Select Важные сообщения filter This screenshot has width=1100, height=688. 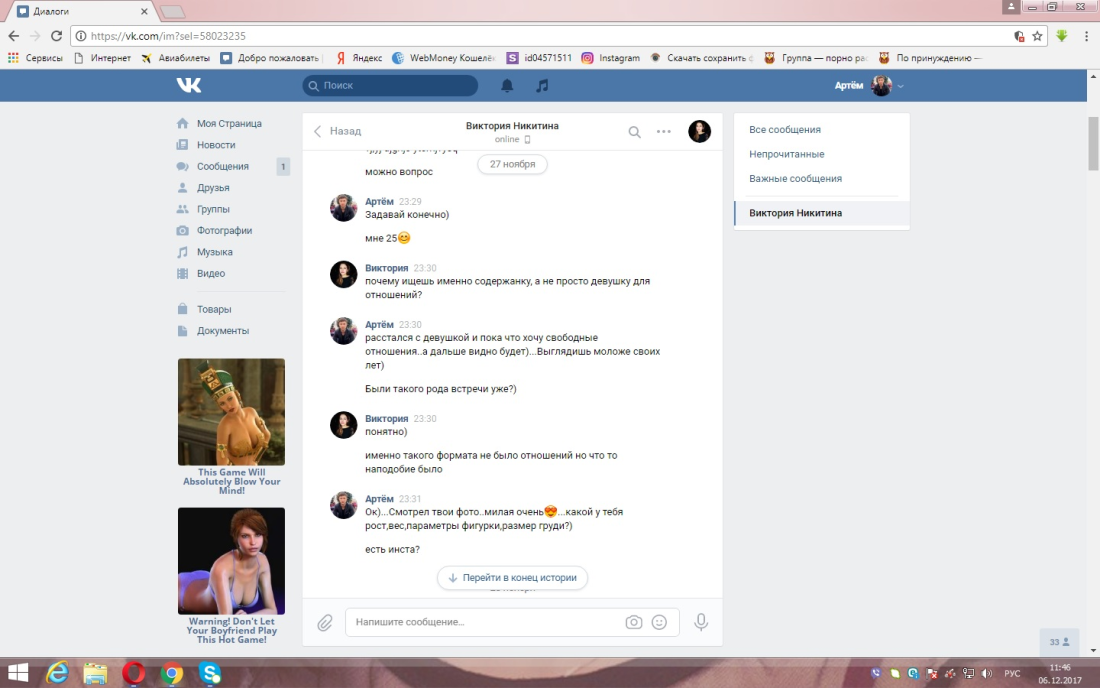pyautogui.click(x=795, y=179)
